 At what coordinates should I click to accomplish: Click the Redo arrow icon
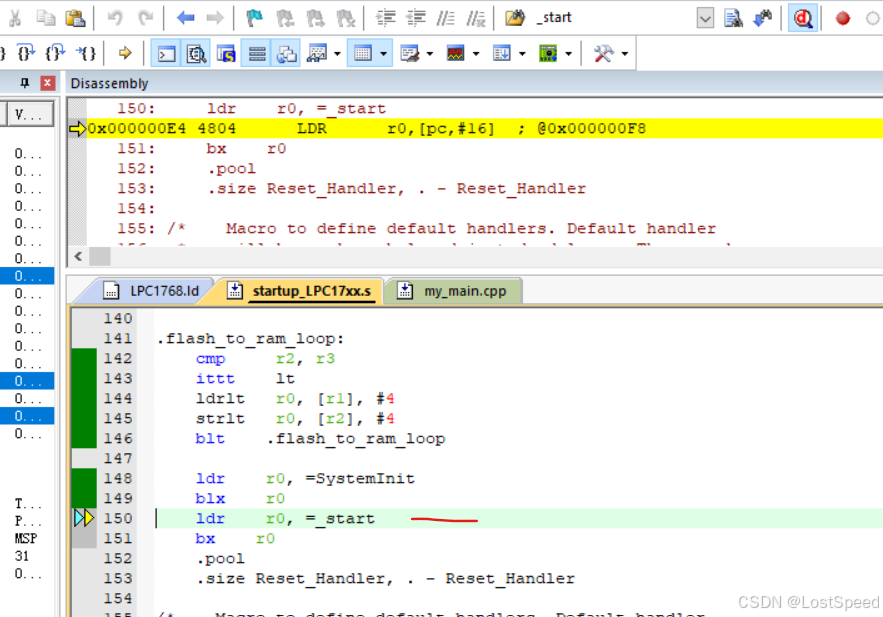coord(145,18)
